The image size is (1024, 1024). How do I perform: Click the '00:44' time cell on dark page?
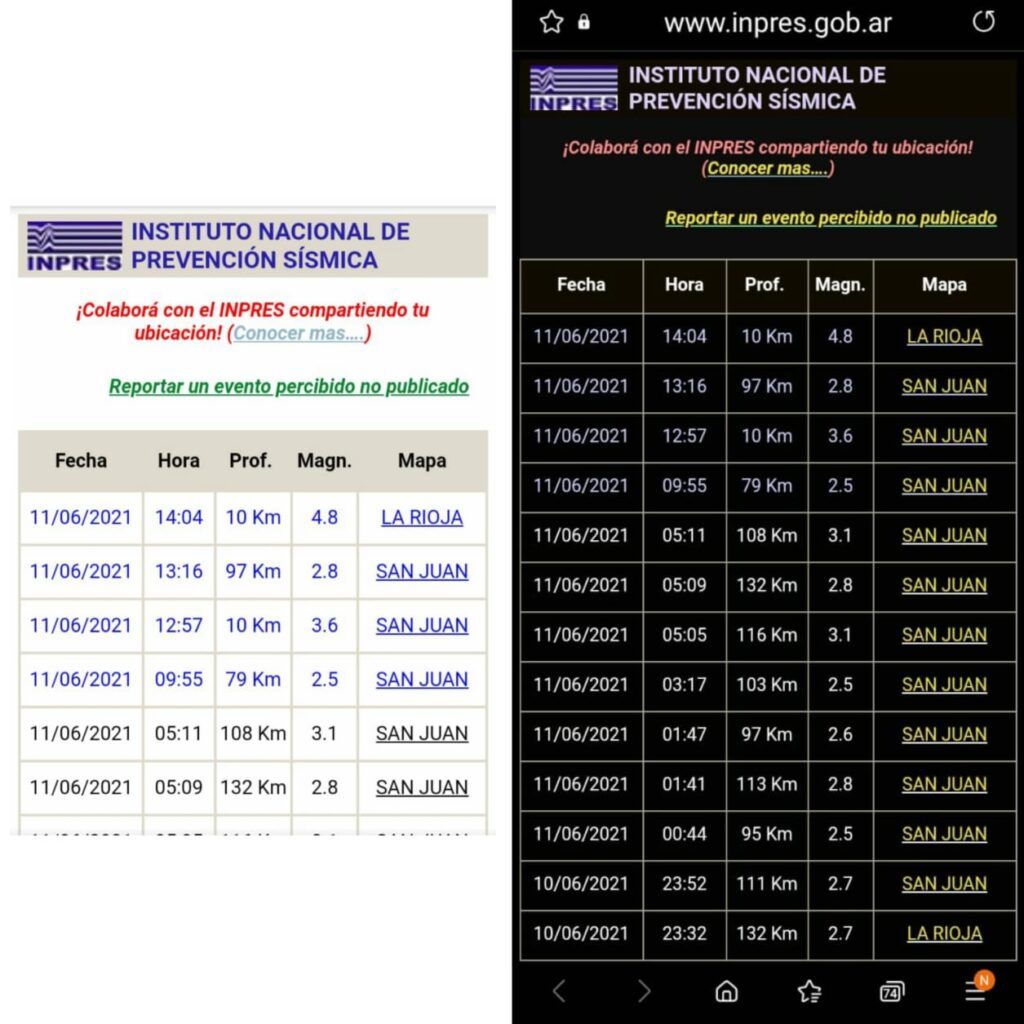(x=684, y=834)
